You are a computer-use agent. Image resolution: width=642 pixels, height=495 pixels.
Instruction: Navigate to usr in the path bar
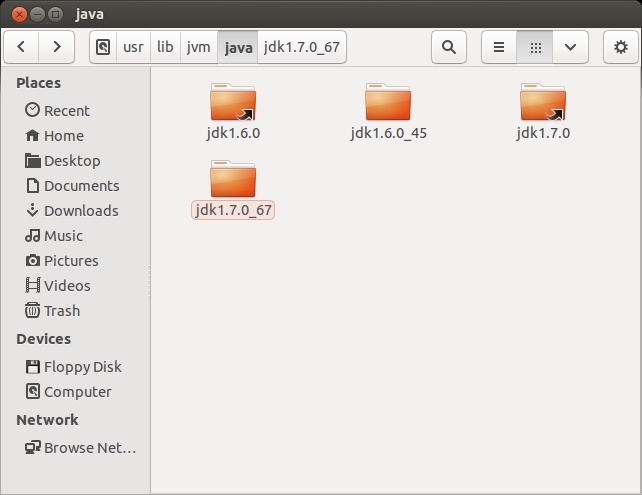[133, 47]
